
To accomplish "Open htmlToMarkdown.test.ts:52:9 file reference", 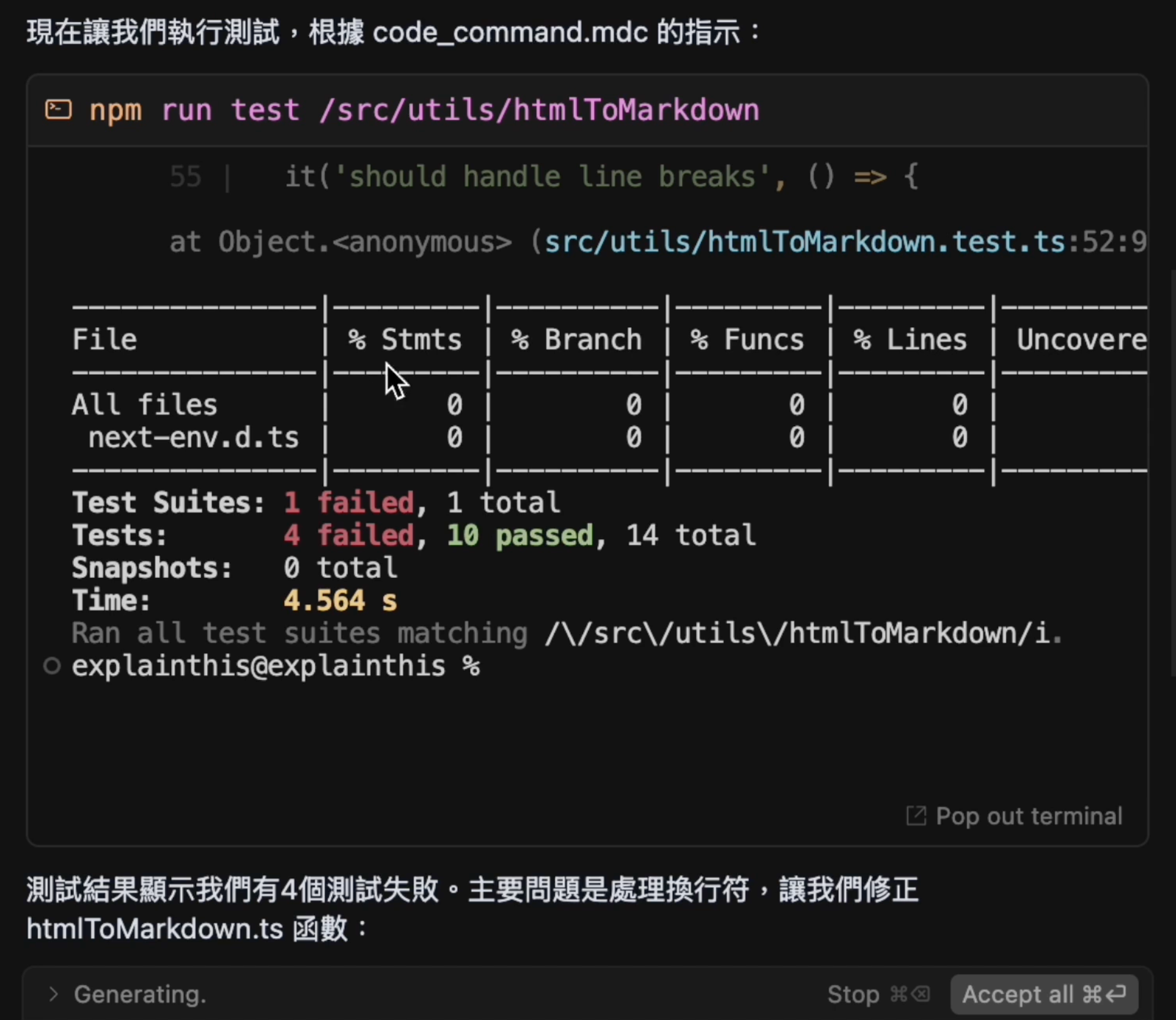I will 843,241.
